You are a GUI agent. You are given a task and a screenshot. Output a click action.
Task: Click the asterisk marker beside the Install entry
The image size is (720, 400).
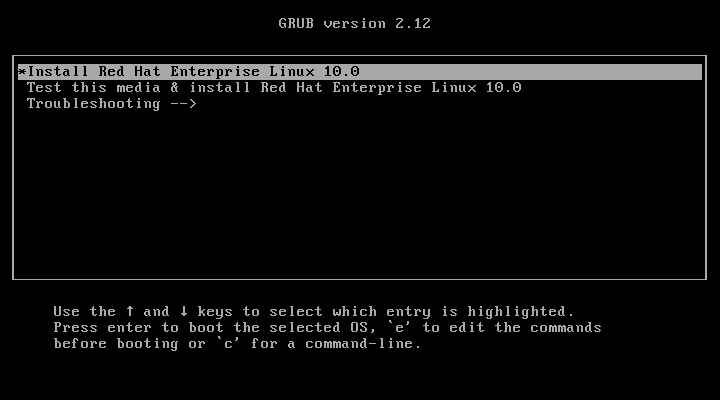(x=22, y=72)
